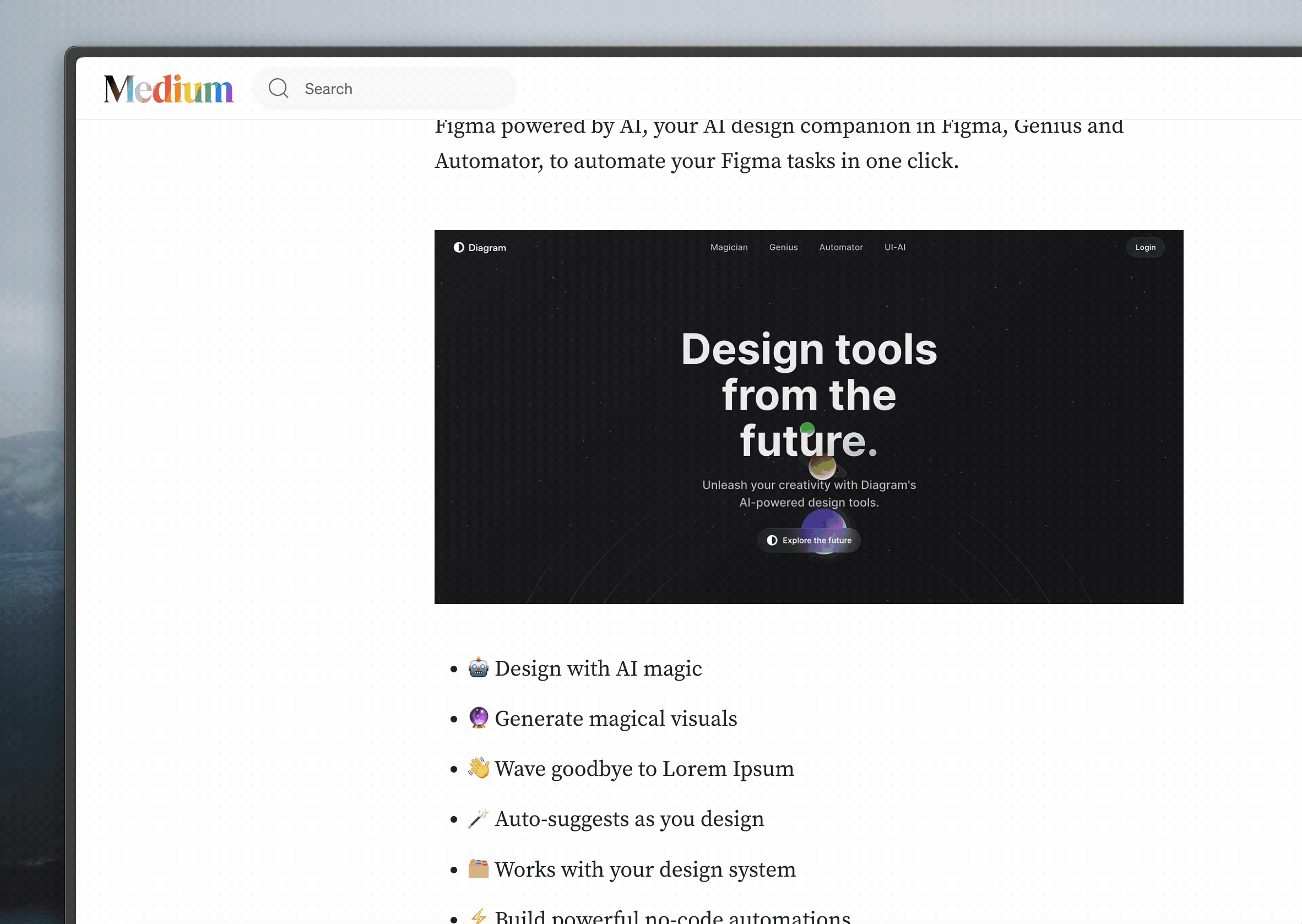The image size is (1302, 924).
Task: Focus the Search input field
Action: click(x=398, y=89)
